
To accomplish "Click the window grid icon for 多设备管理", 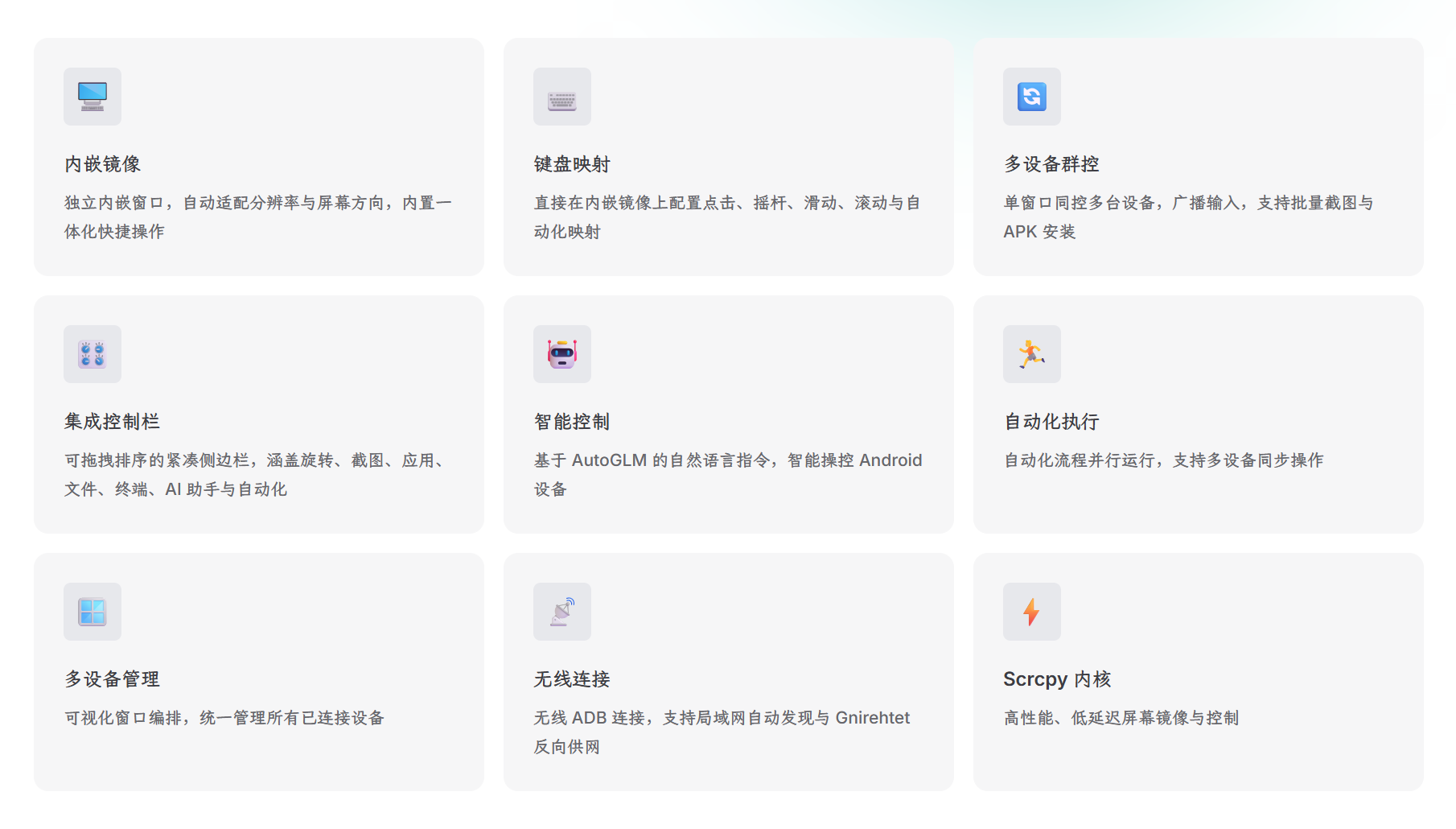I will 93,612.
